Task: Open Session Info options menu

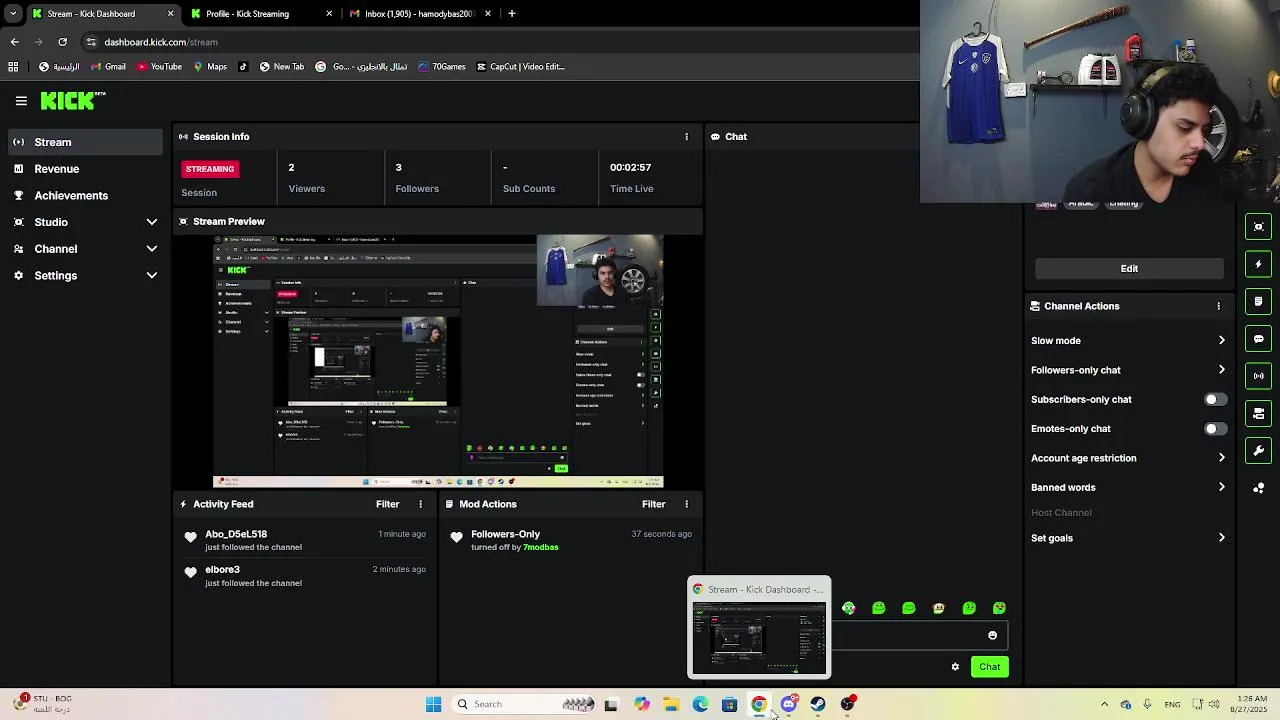Action: click(x=686, y=136)
